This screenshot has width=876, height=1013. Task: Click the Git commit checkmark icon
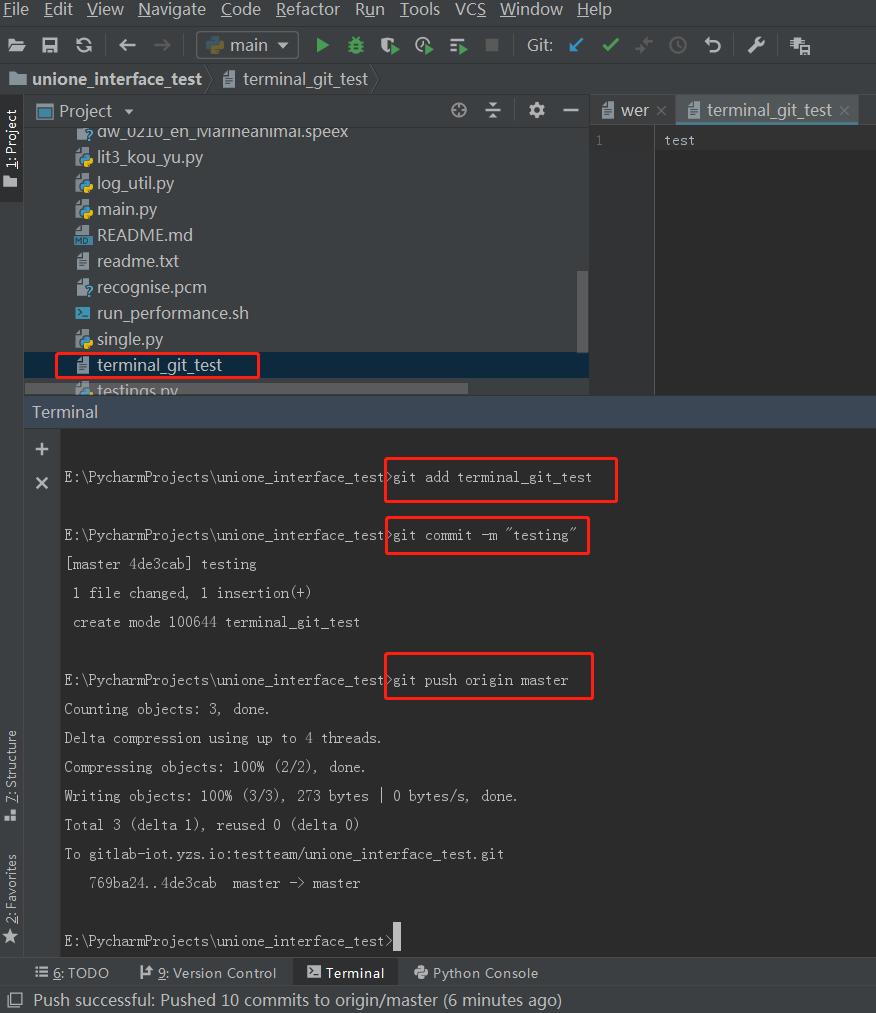click(610, 45)
